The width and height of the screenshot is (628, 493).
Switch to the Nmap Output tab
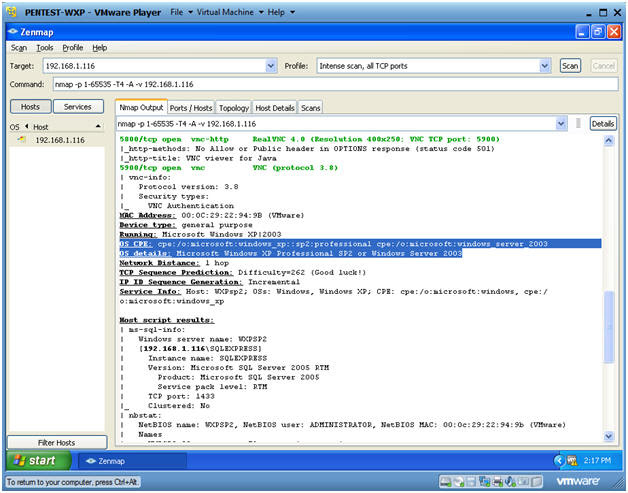141,107
